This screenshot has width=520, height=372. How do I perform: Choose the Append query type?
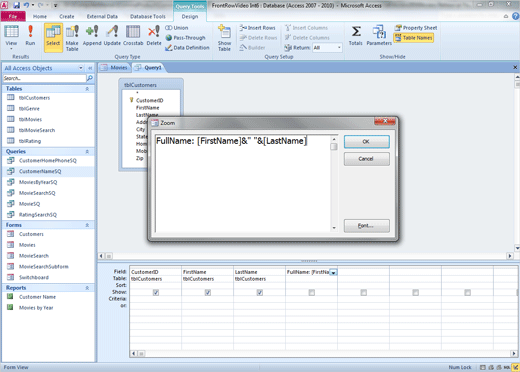point(92,35)
